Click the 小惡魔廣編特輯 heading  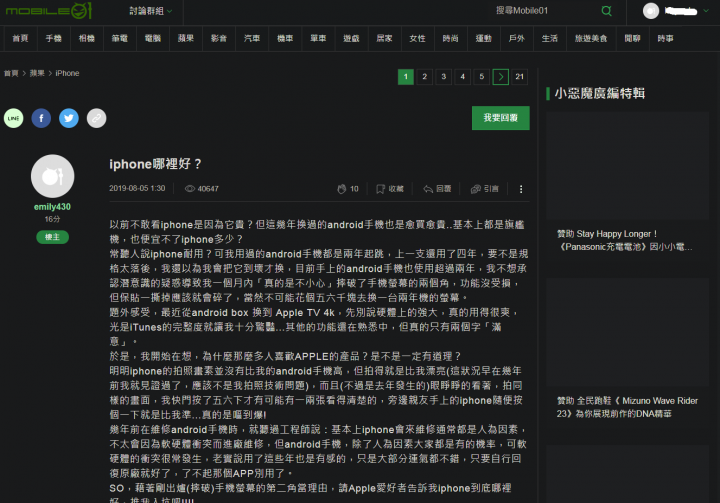600,93
